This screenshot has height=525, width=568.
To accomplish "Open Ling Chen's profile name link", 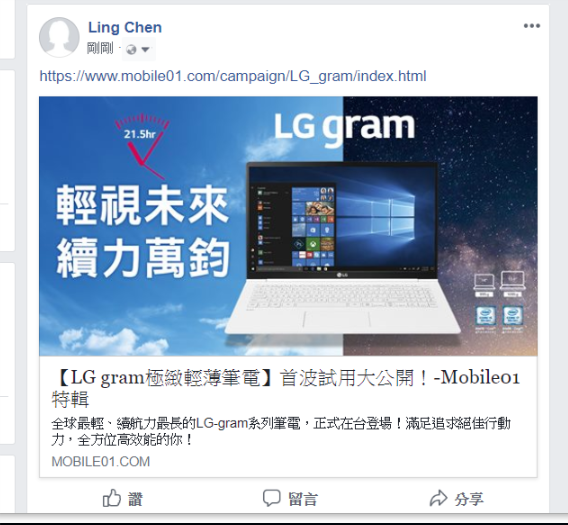I will point(125,28).
